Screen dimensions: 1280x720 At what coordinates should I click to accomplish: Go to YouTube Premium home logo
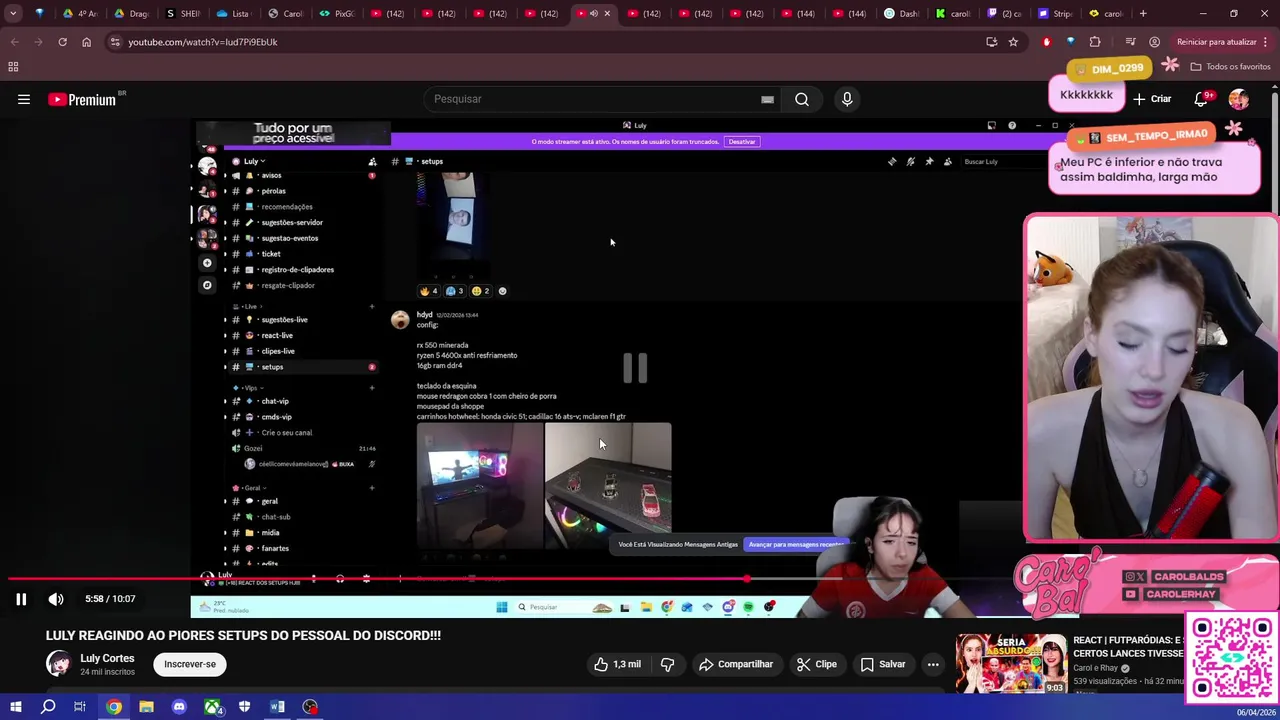pyautogui.click(x=82, y=99)
